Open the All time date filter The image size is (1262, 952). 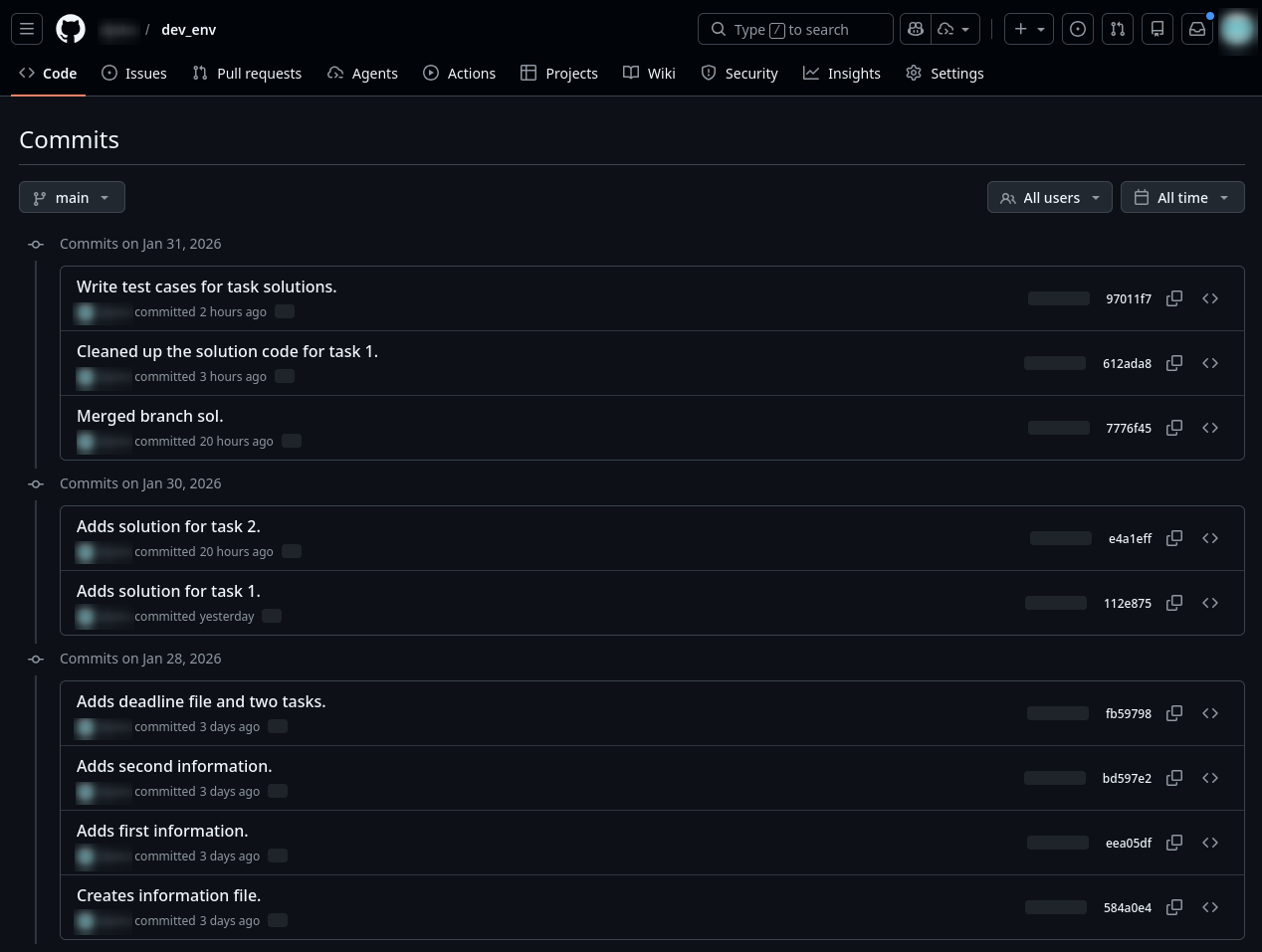1181,197
